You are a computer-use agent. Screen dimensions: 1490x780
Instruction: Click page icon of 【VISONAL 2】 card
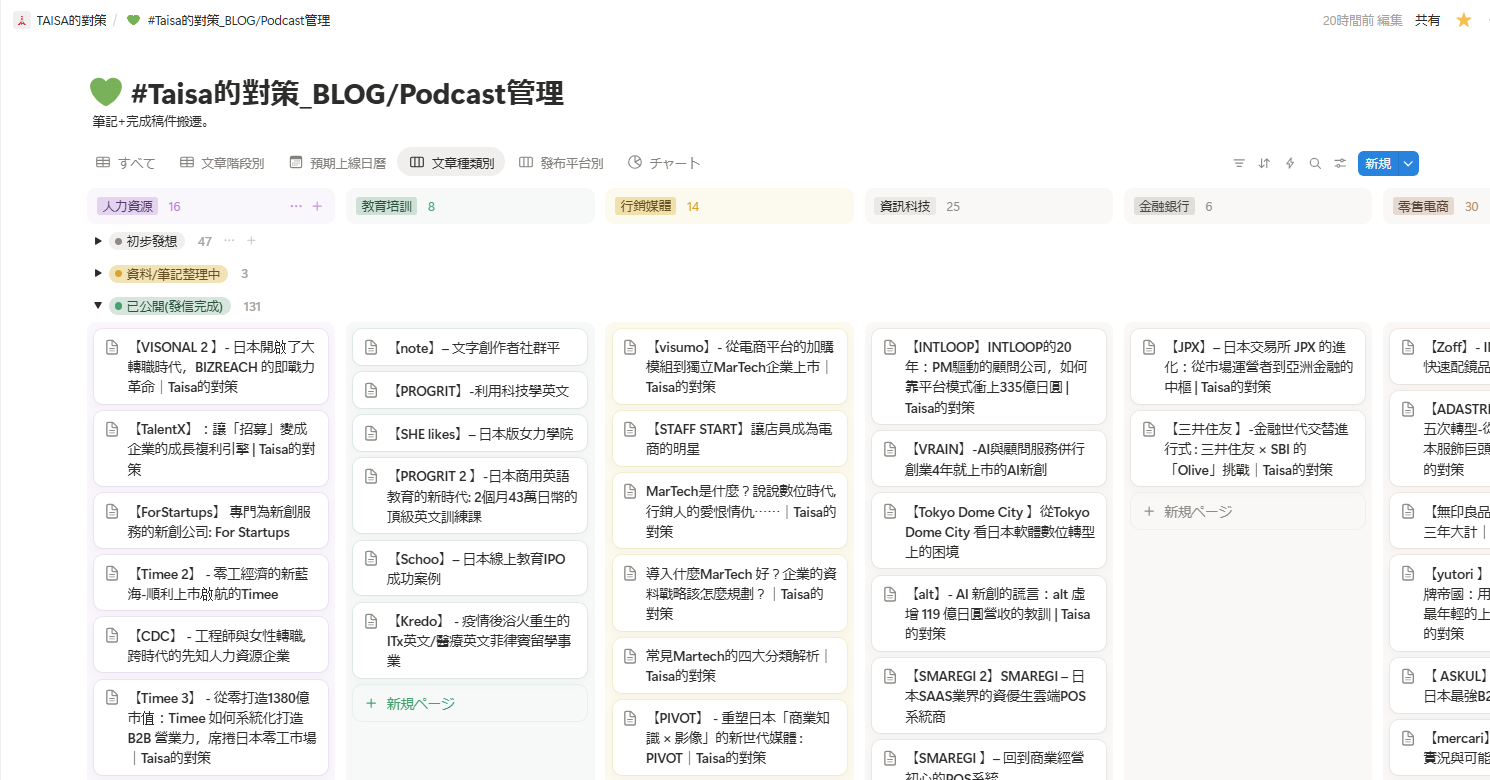pyautogui.click(x=113, y=347)
